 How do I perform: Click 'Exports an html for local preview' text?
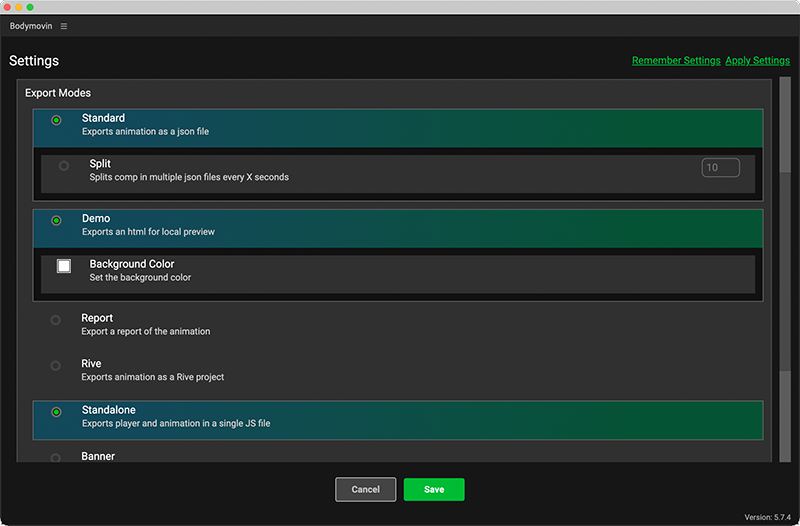coord(148,232)
